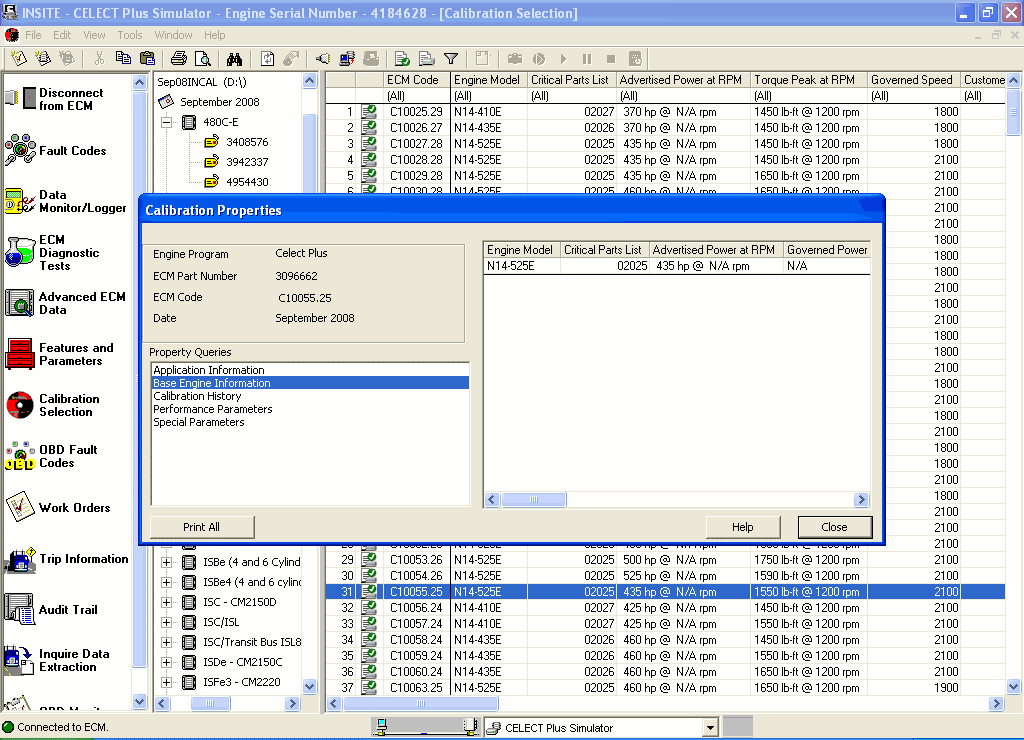Open the CELECT Plus Simulator dropdown
This screenshot has width=1024, height=740.
[711, 728]
